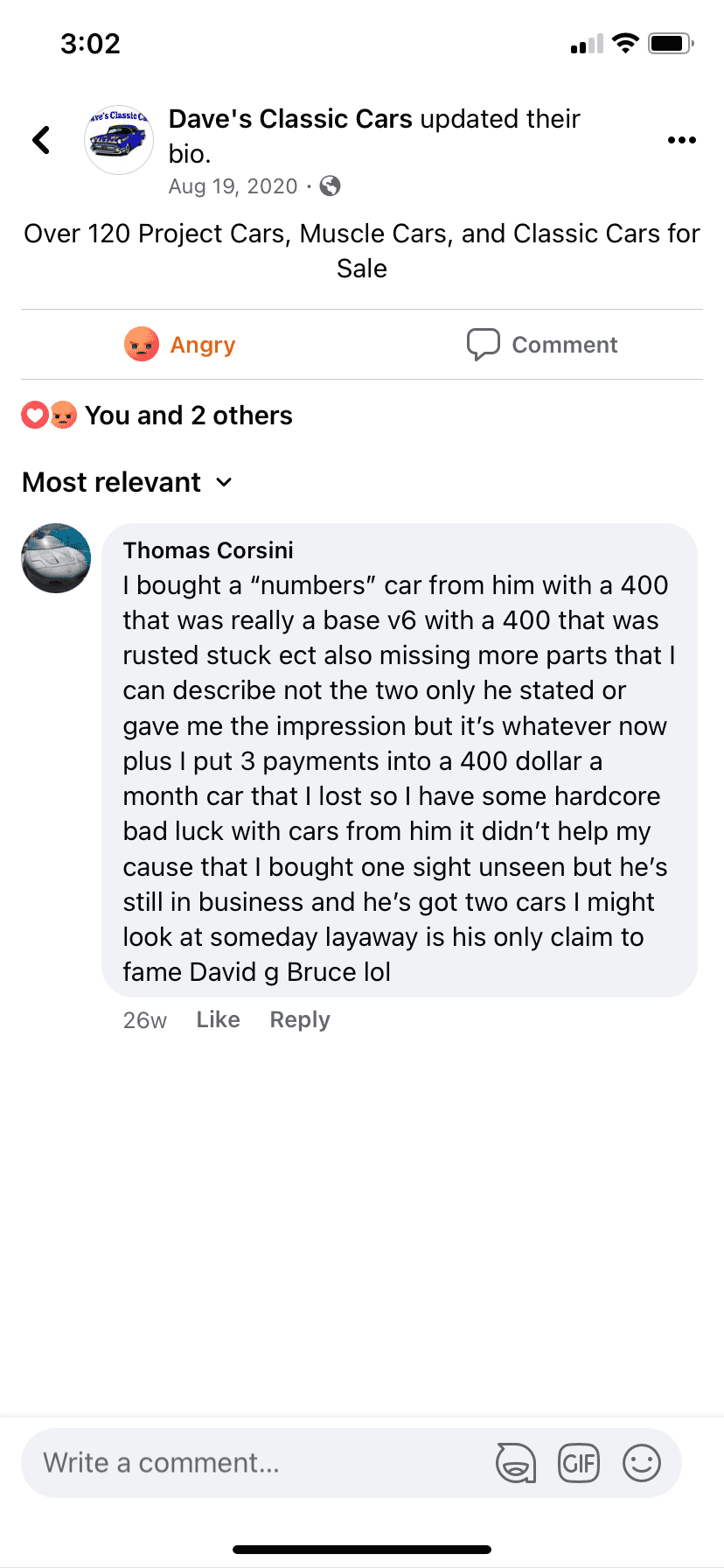Screen dimensions: 724x1568
Task: View the heart and angry reaction icons
Action: 49,415
